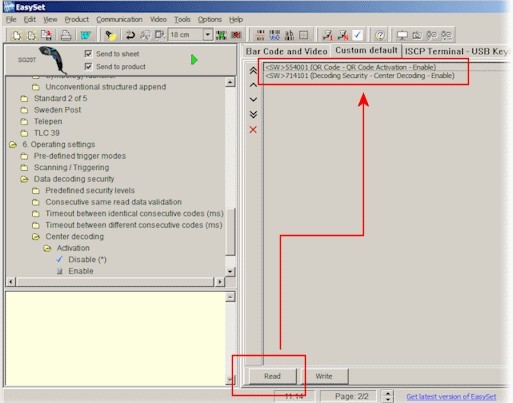This screenshot has width=513, height=403.
Task: Click the green play arrow icon
Action: pyautogui.click(x=194, y=60)
